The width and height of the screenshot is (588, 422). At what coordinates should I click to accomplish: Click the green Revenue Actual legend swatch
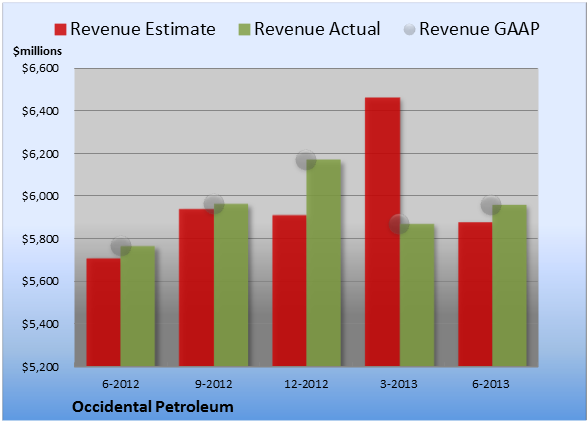(244, 29)
